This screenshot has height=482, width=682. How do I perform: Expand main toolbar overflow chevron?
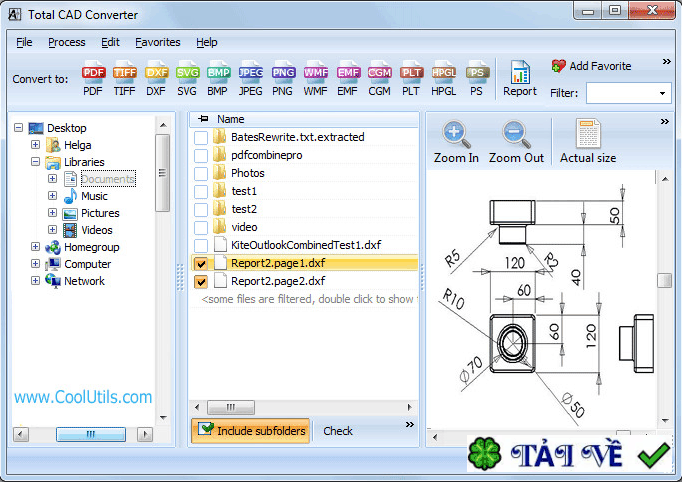tap(666, 62)
